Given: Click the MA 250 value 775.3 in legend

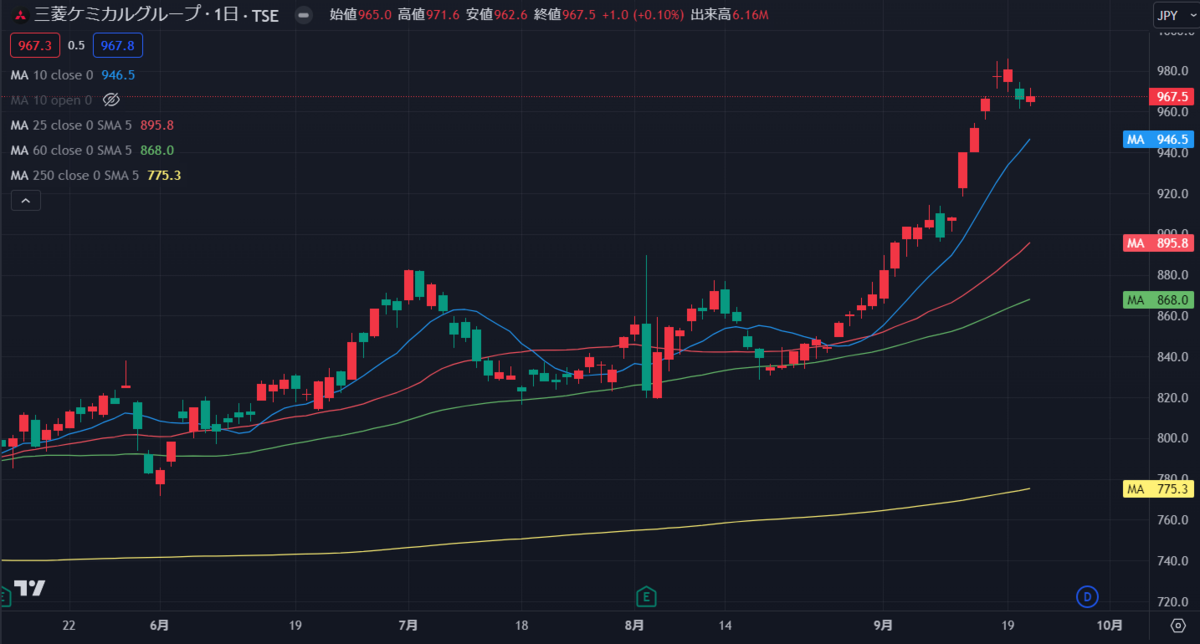Looking at the screenshot, I should 164,175.
